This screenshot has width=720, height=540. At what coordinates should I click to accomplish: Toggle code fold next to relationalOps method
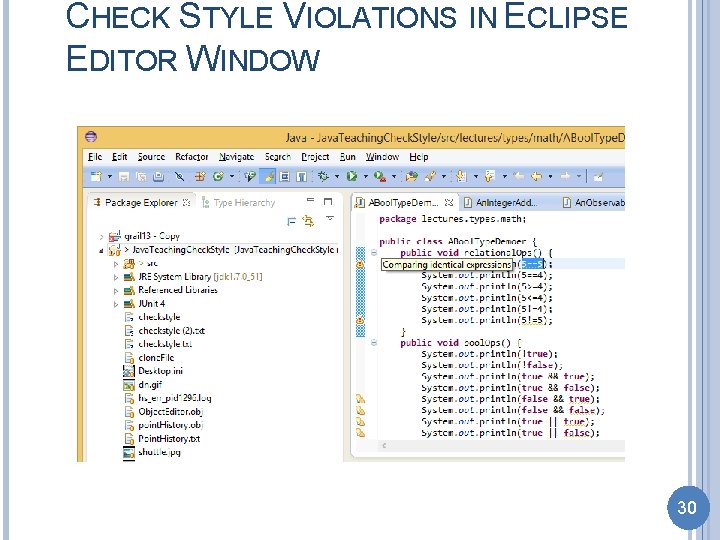(x=374, y=253)
